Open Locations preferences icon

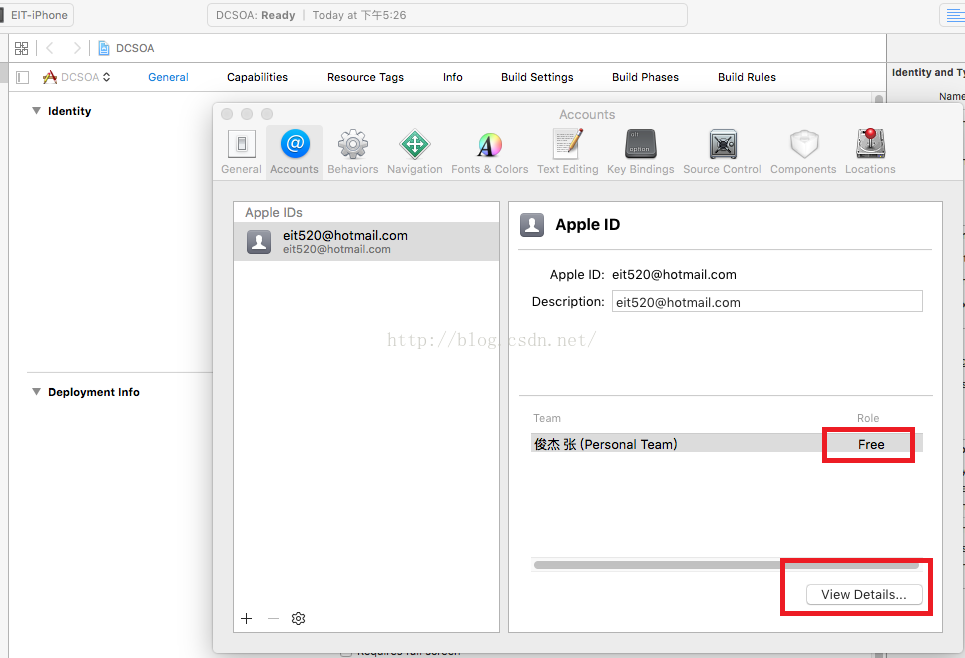(x=870, y=143)
